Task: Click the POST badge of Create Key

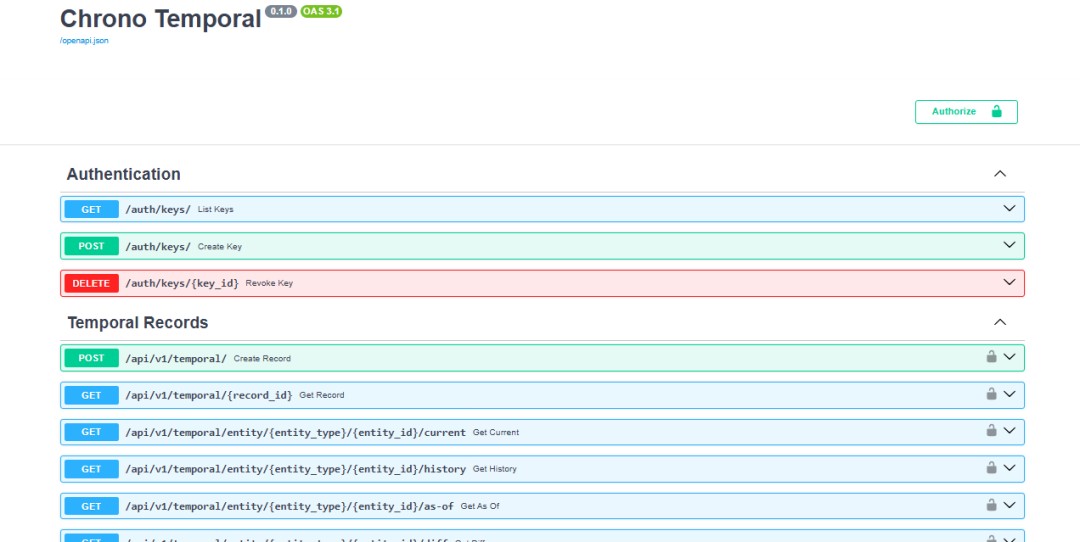Action: 92,246
